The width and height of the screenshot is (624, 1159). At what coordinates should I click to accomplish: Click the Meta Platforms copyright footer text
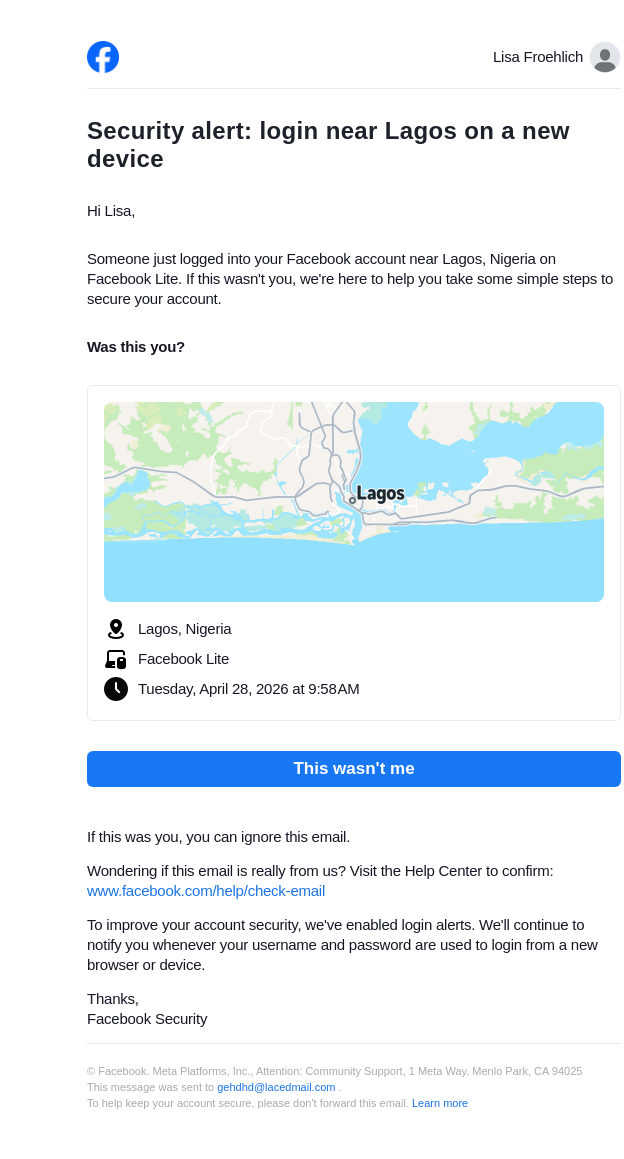(335, 1071)
